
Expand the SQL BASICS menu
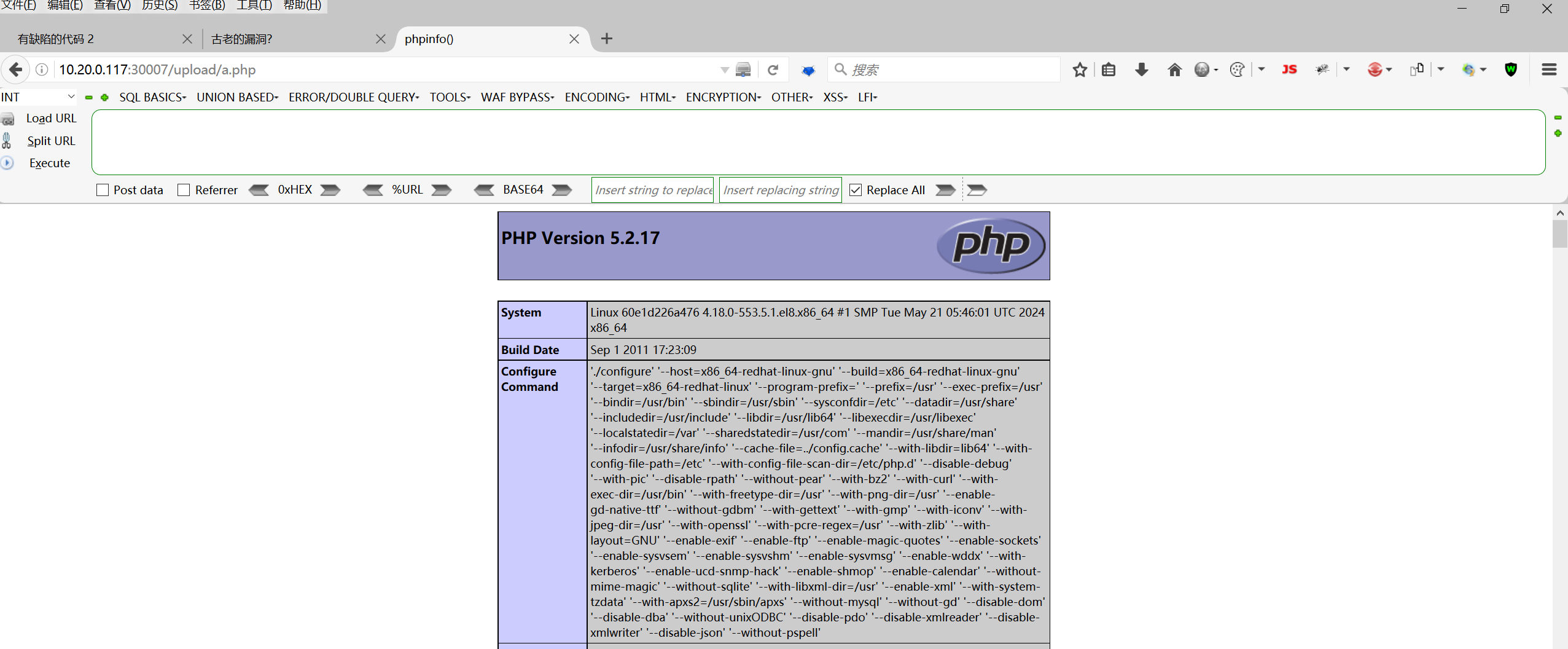coord(153,97)
